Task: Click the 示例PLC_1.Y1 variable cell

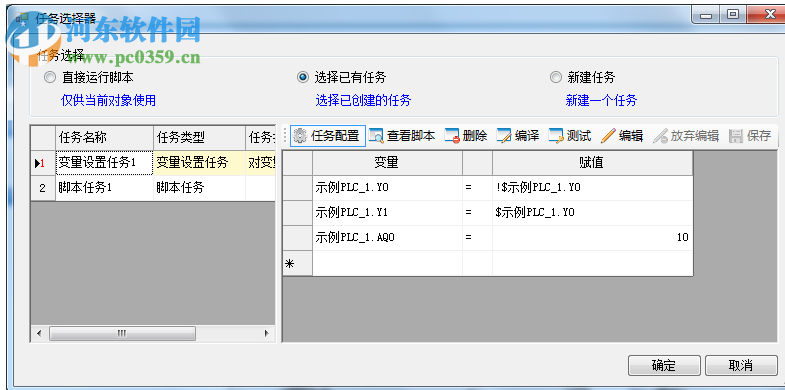Action: coord(387,213)
